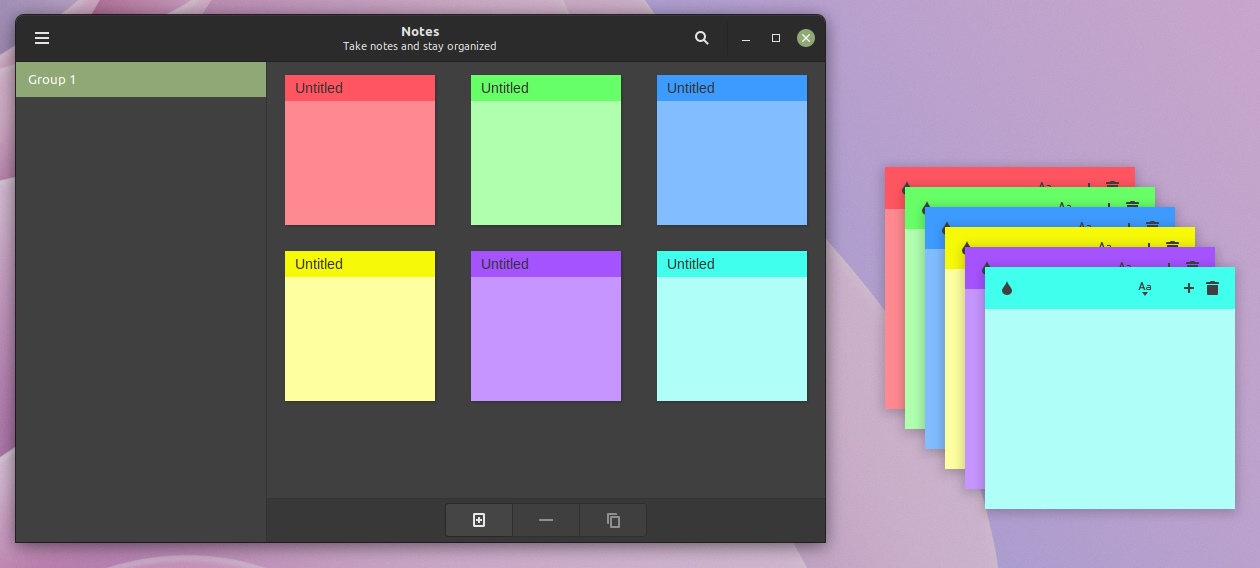Open the yellow Untitled note
This screenshot has height=568, width=1260.
pos(360,326)
